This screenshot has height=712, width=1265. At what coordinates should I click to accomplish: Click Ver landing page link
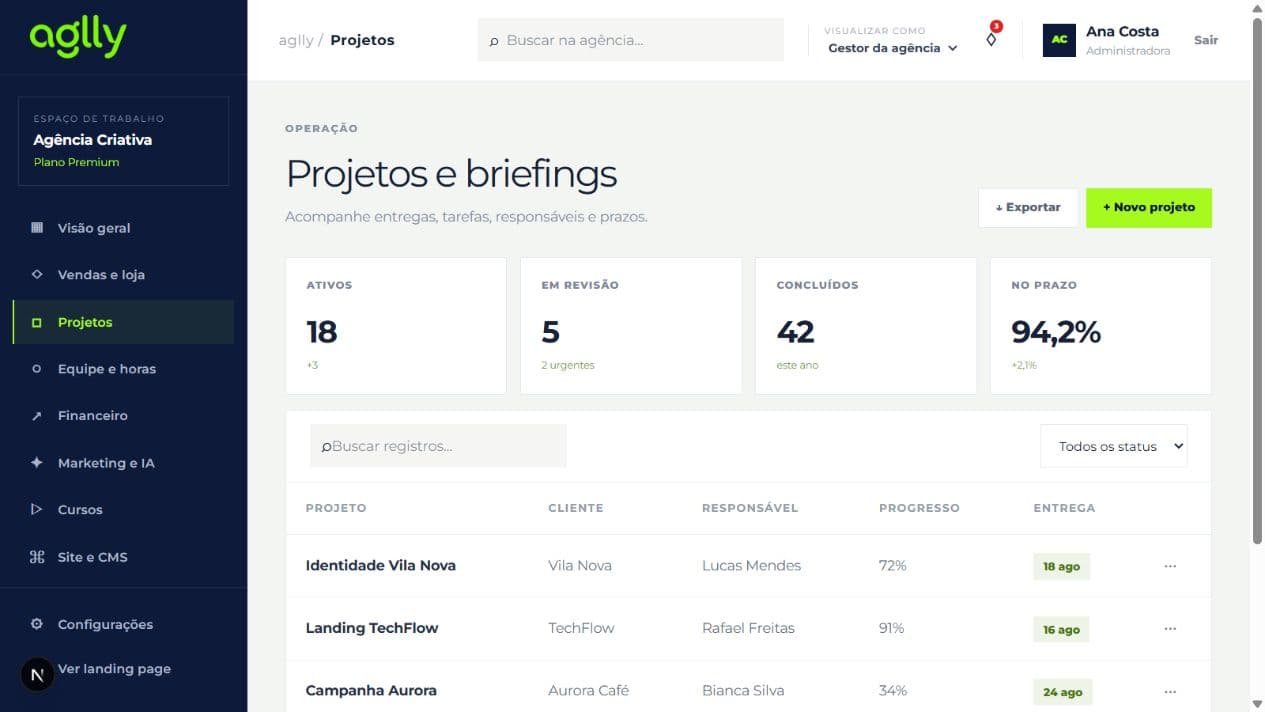[x=114, y=669]
